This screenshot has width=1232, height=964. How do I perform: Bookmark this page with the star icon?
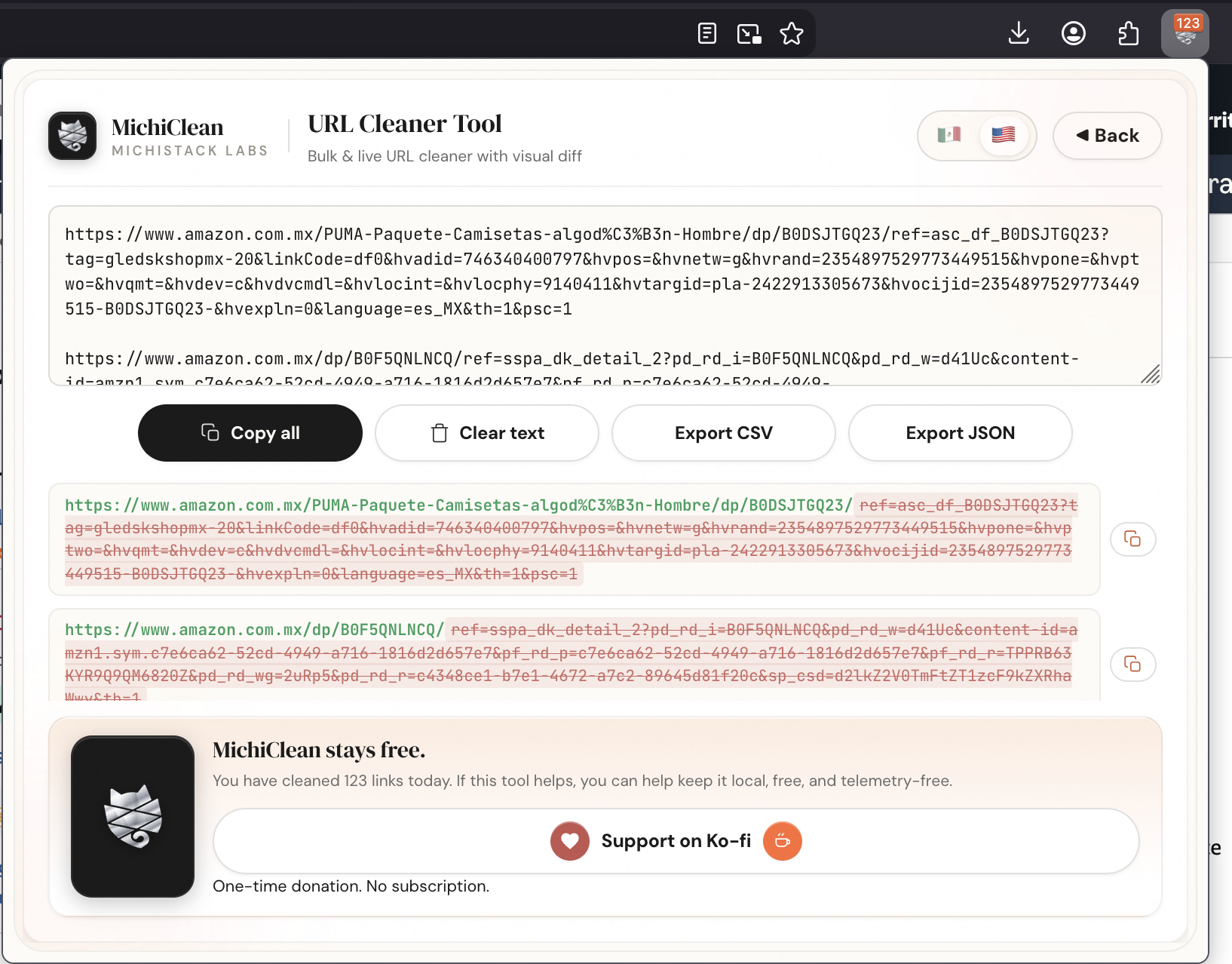coord(792,33)
